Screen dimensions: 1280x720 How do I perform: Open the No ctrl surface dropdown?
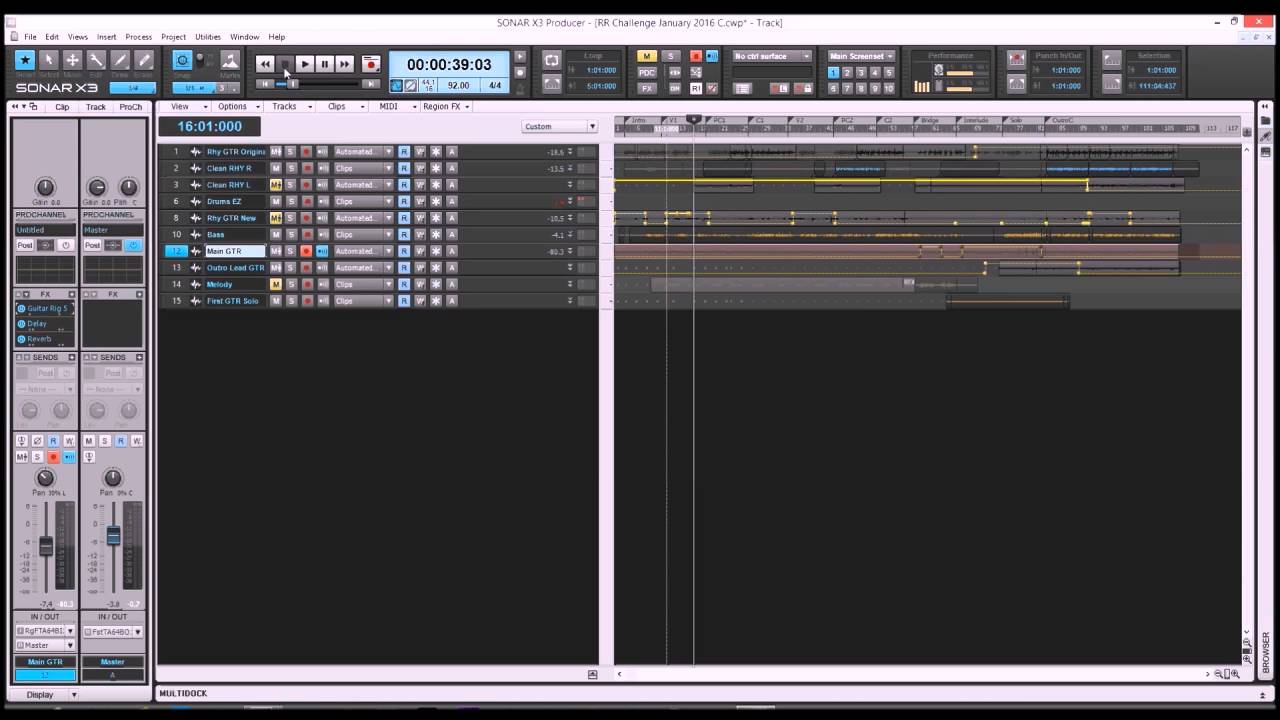[772, 56]
